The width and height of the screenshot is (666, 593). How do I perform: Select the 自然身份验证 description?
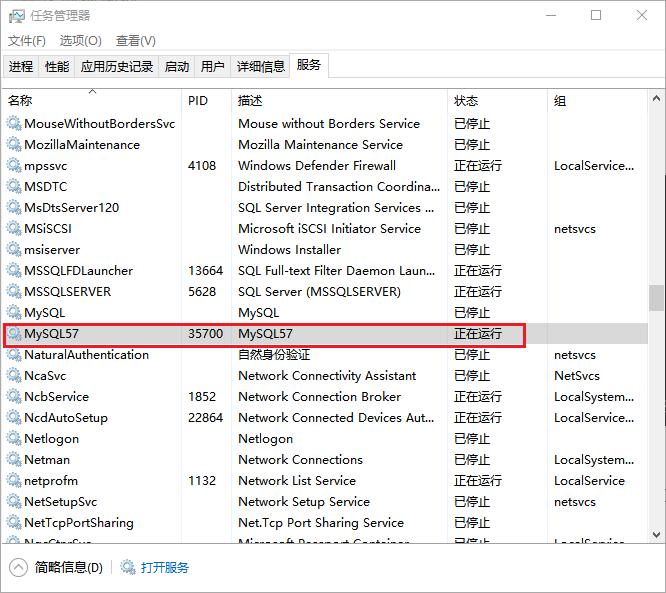(274, 355)
